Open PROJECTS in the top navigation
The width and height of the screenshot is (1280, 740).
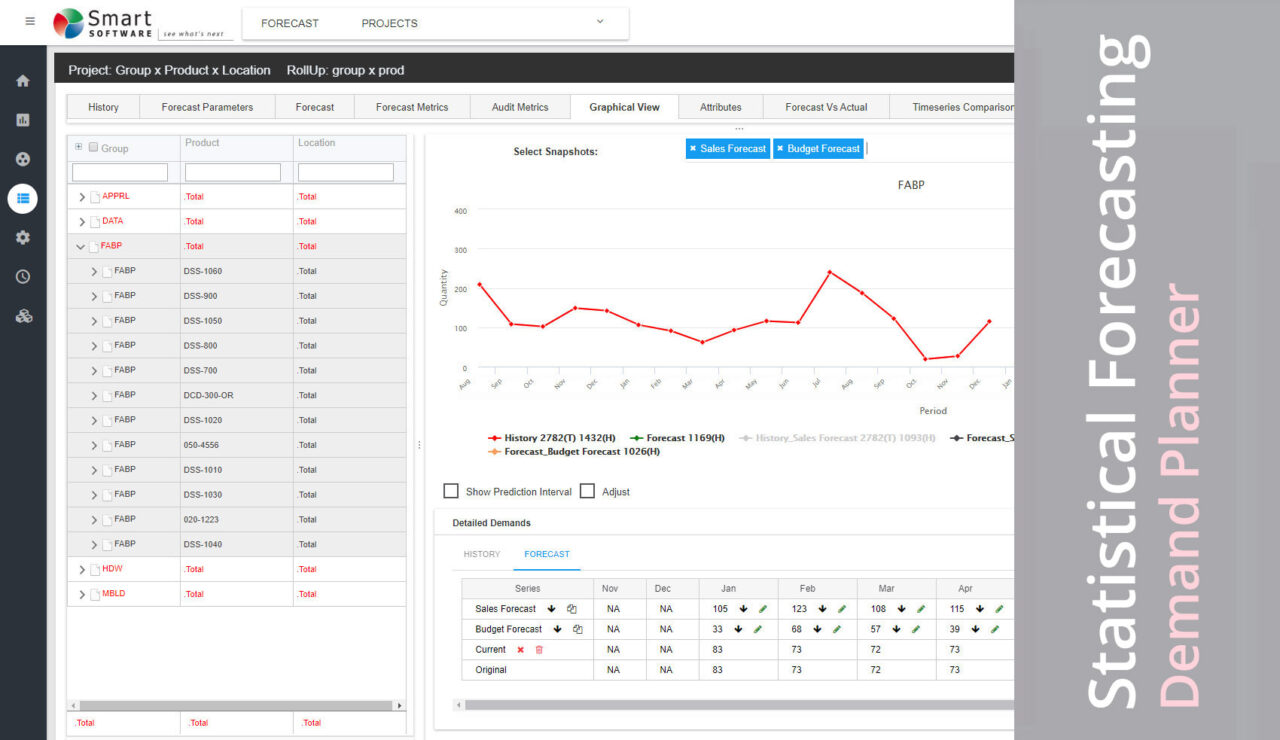[x=389, y=23]
